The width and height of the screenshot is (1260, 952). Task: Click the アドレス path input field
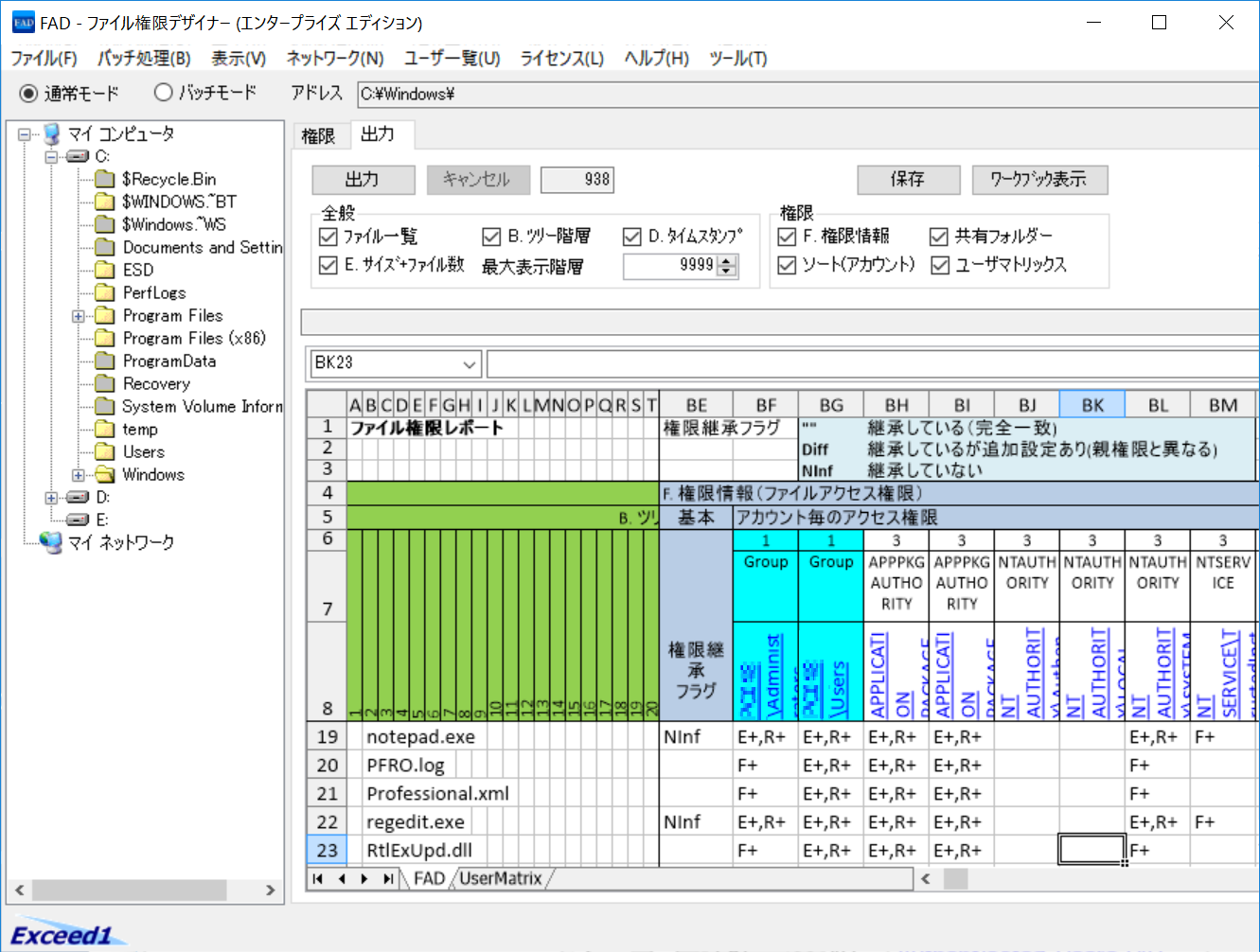tap(807, 94)
